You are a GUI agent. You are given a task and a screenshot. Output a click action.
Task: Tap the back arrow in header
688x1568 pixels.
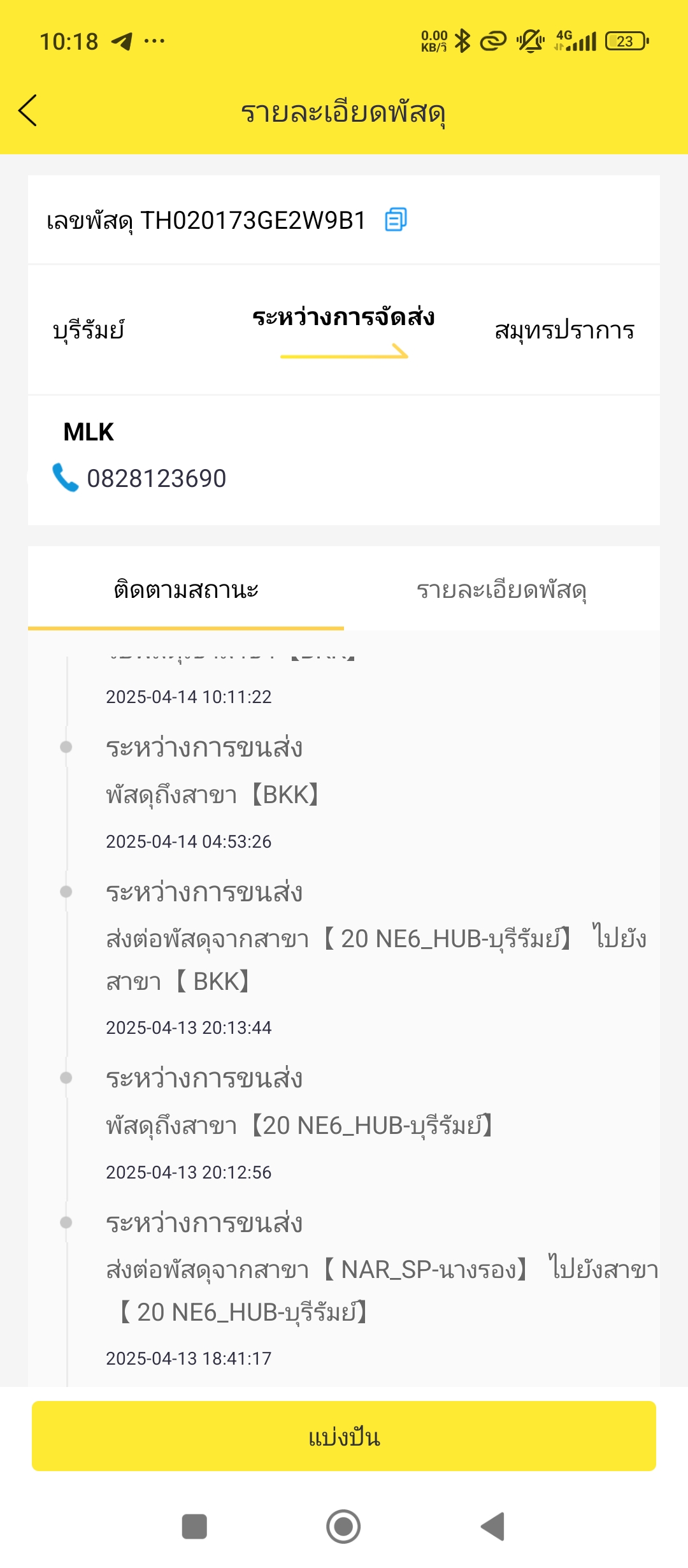click(x=28, y=111)
